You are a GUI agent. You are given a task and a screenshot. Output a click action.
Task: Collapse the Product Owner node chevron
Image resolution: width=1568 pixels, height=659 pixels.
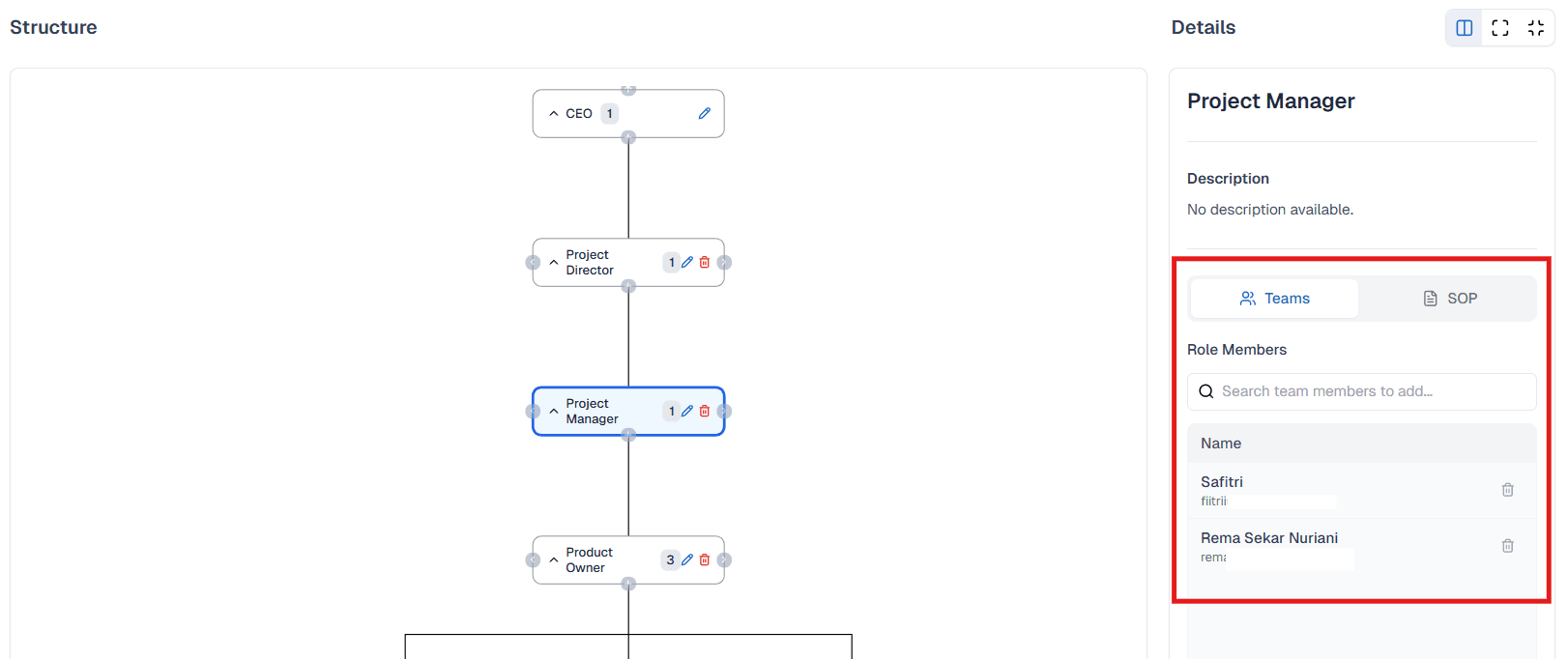pyautogui.click(x=553, y=559)
